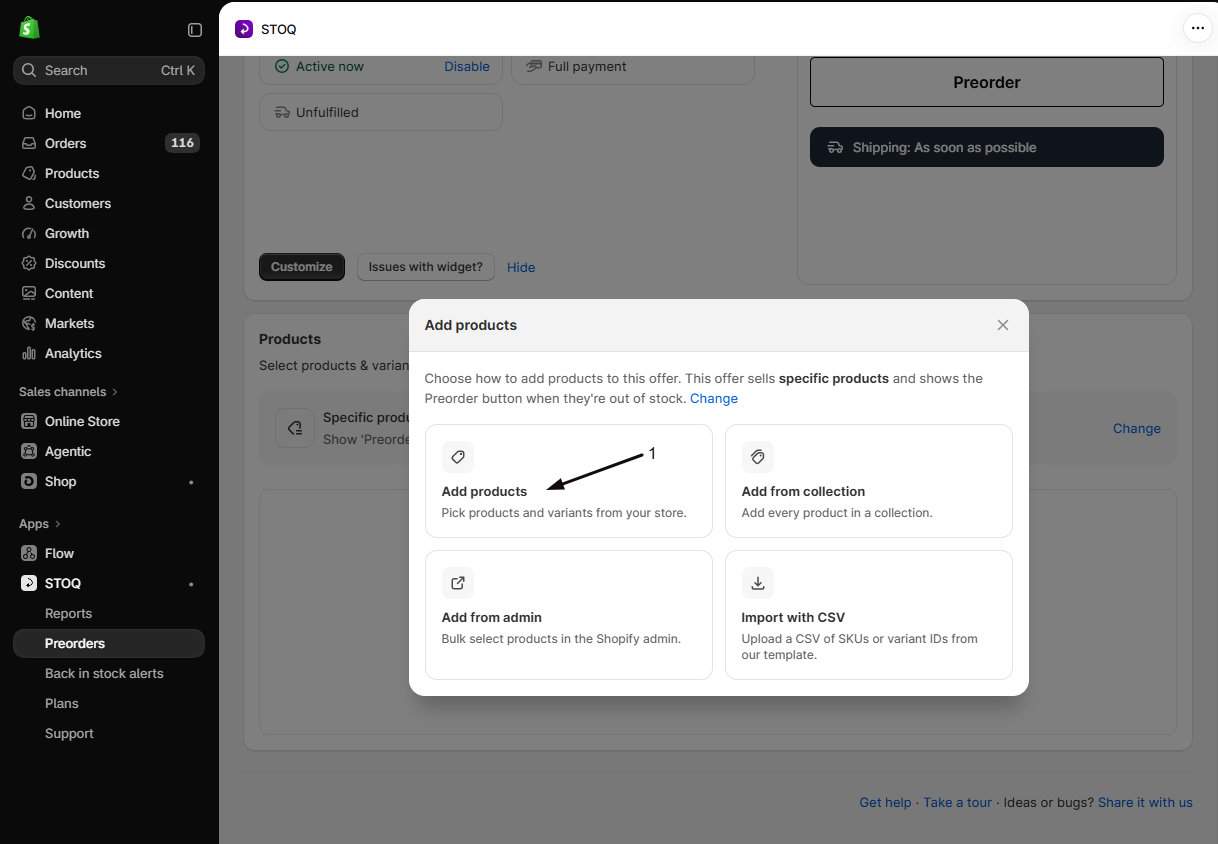
Task: Click the Shop app icon
Action: (29, 481)
